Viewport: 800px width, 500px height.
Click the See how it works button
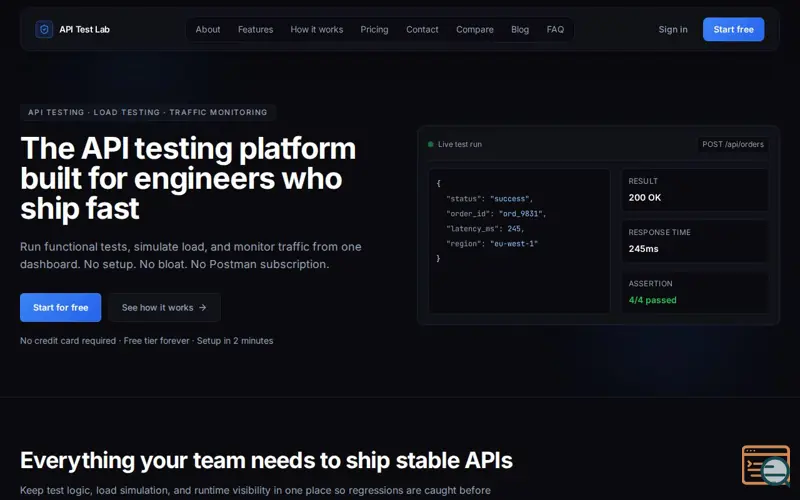tap(164, 308)
